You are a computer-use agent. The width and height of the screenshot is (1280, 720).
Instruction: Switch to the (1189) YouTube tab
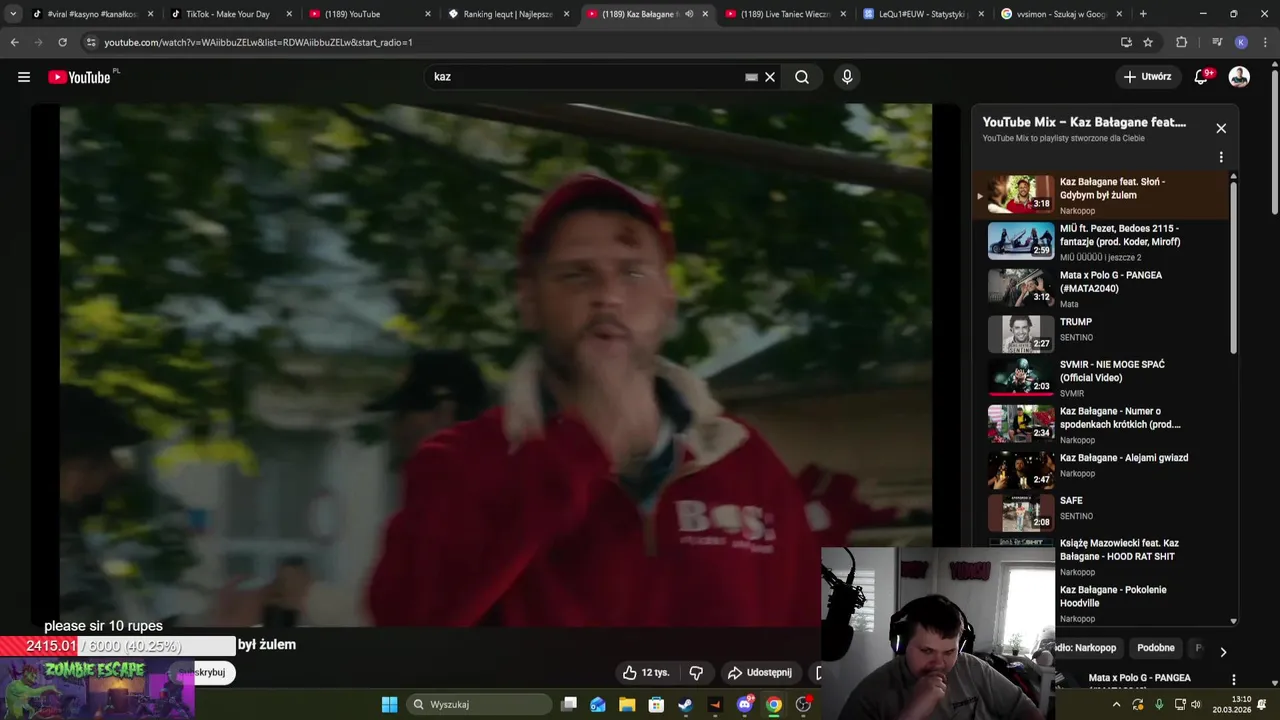coord(367,14)
